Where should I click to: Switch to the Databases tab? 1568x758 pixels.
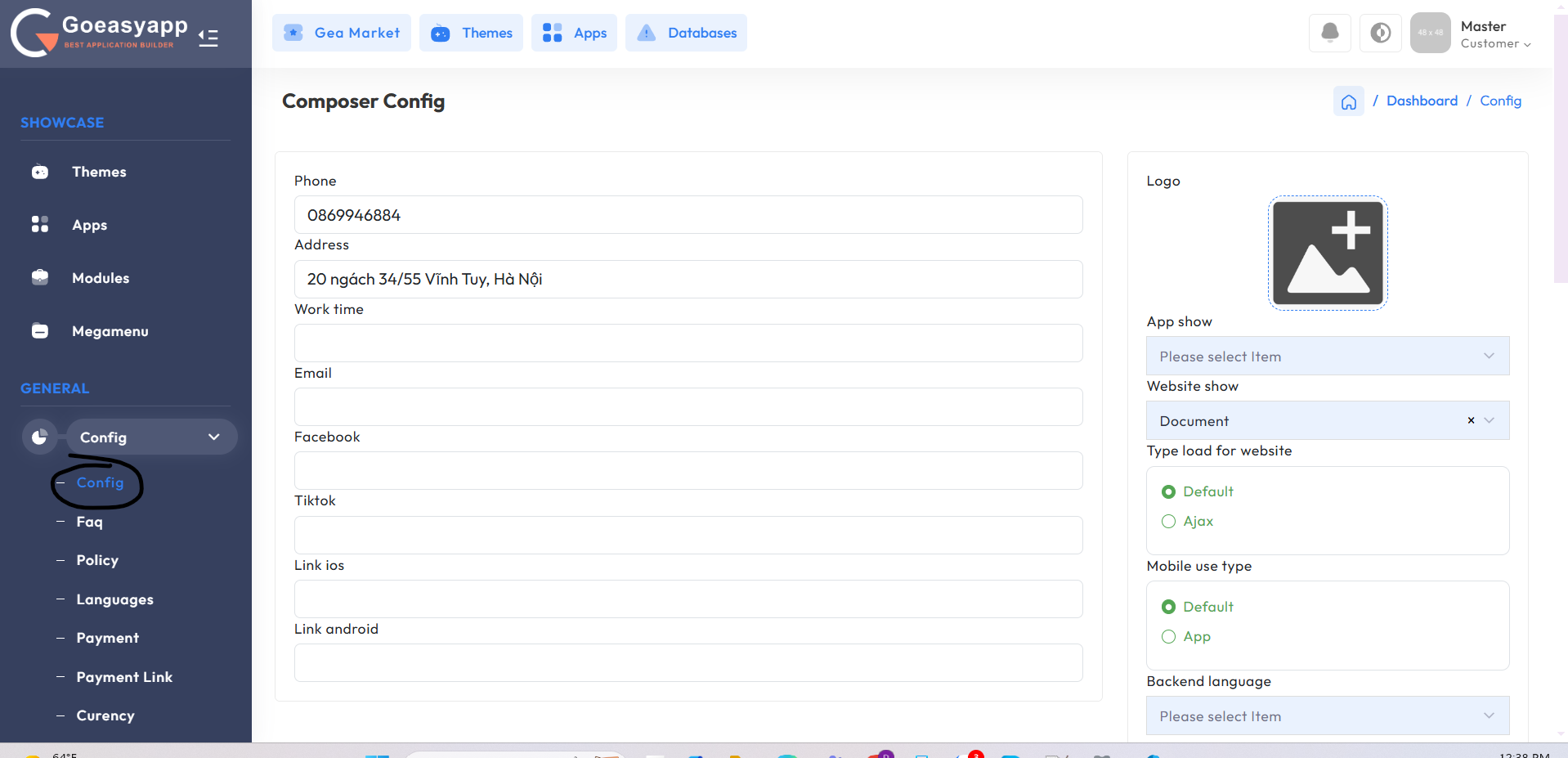(x=686, y=33)
